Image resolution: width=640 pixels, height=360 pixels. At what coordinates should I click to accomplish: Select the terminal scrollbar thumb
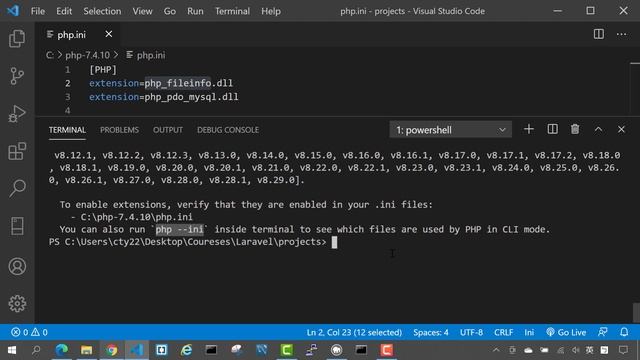coord(636,312)
